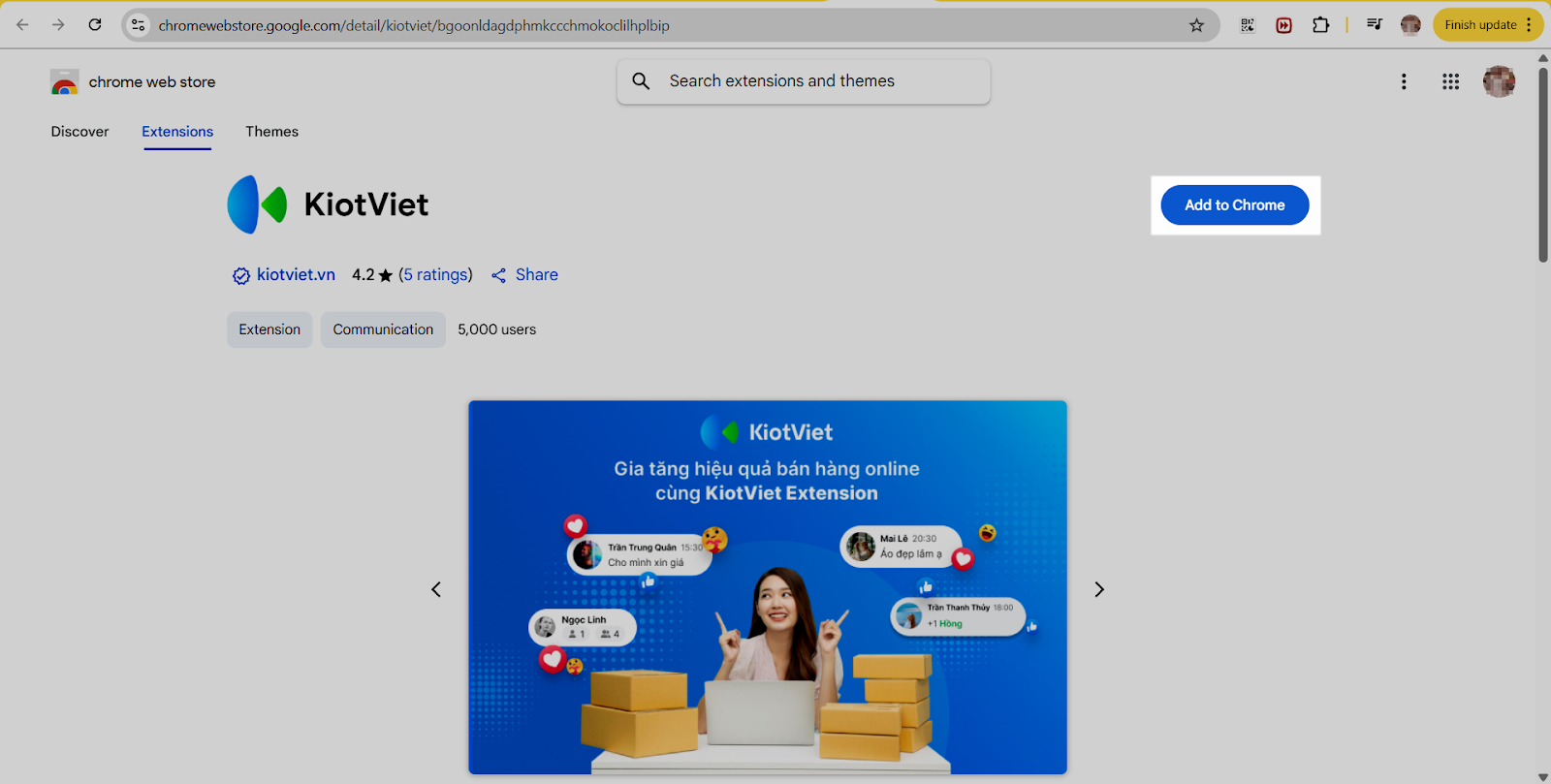Go forward to the next page
The height and width of the screenshot is (784, 1551).
tap(58, 25)
